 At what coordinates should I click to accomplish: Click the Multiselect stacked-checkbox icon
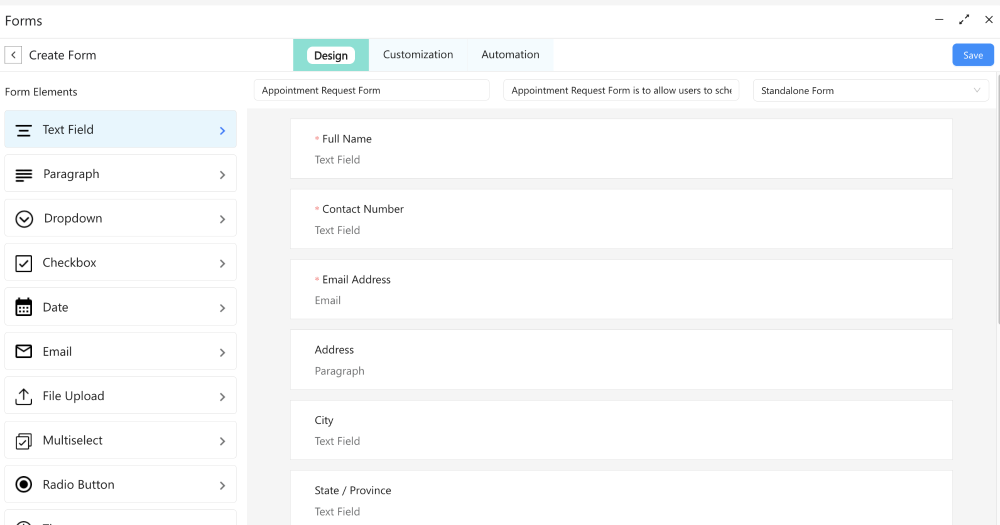pos(24,441)
